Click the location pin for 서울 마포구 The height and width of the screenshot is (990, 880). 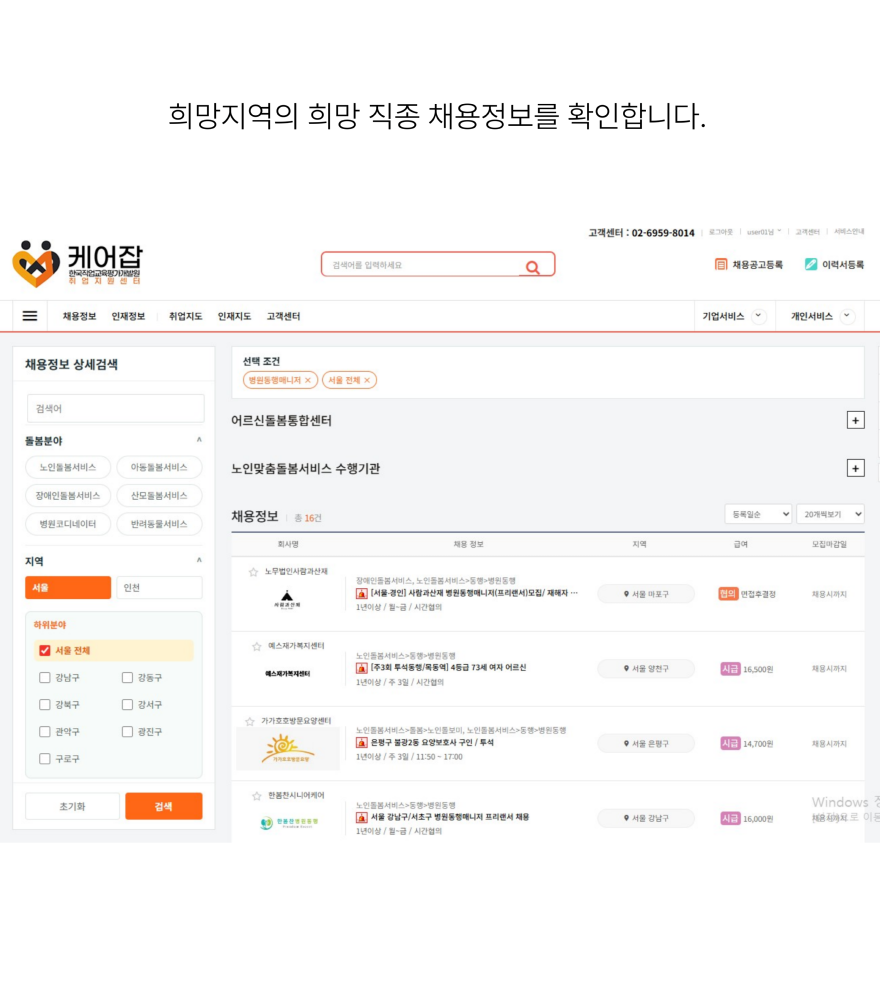pos(626,594)
